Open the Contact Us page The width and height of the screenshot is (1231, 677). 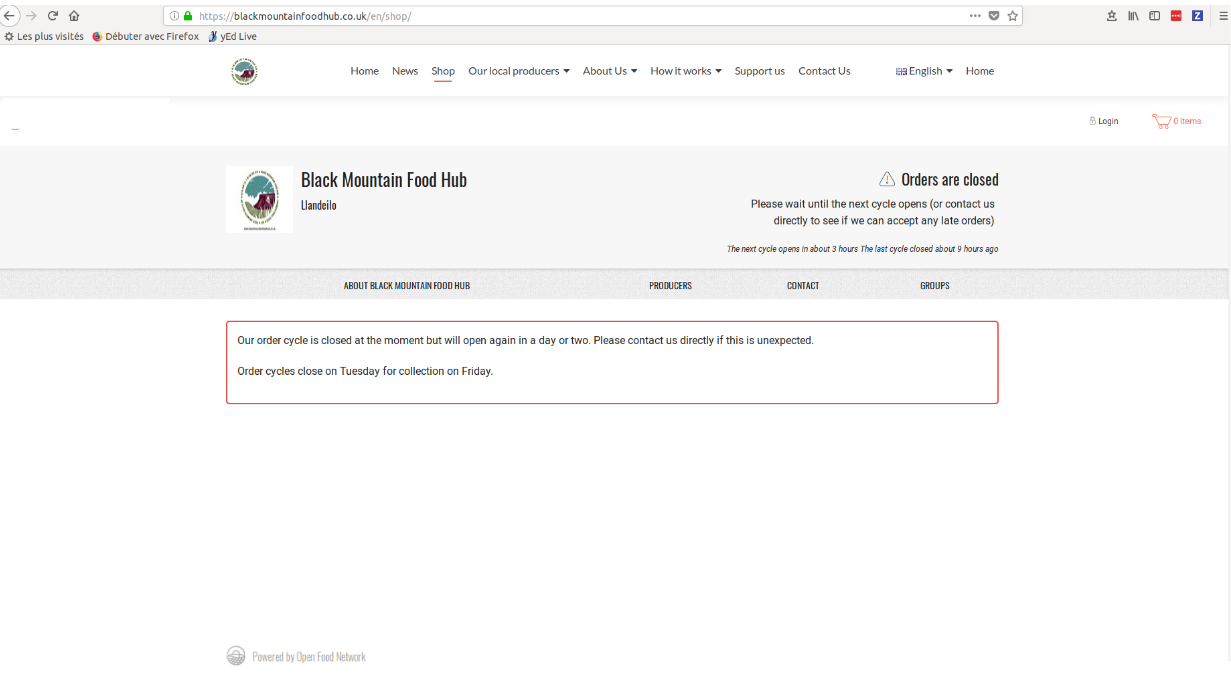point(824,71)
